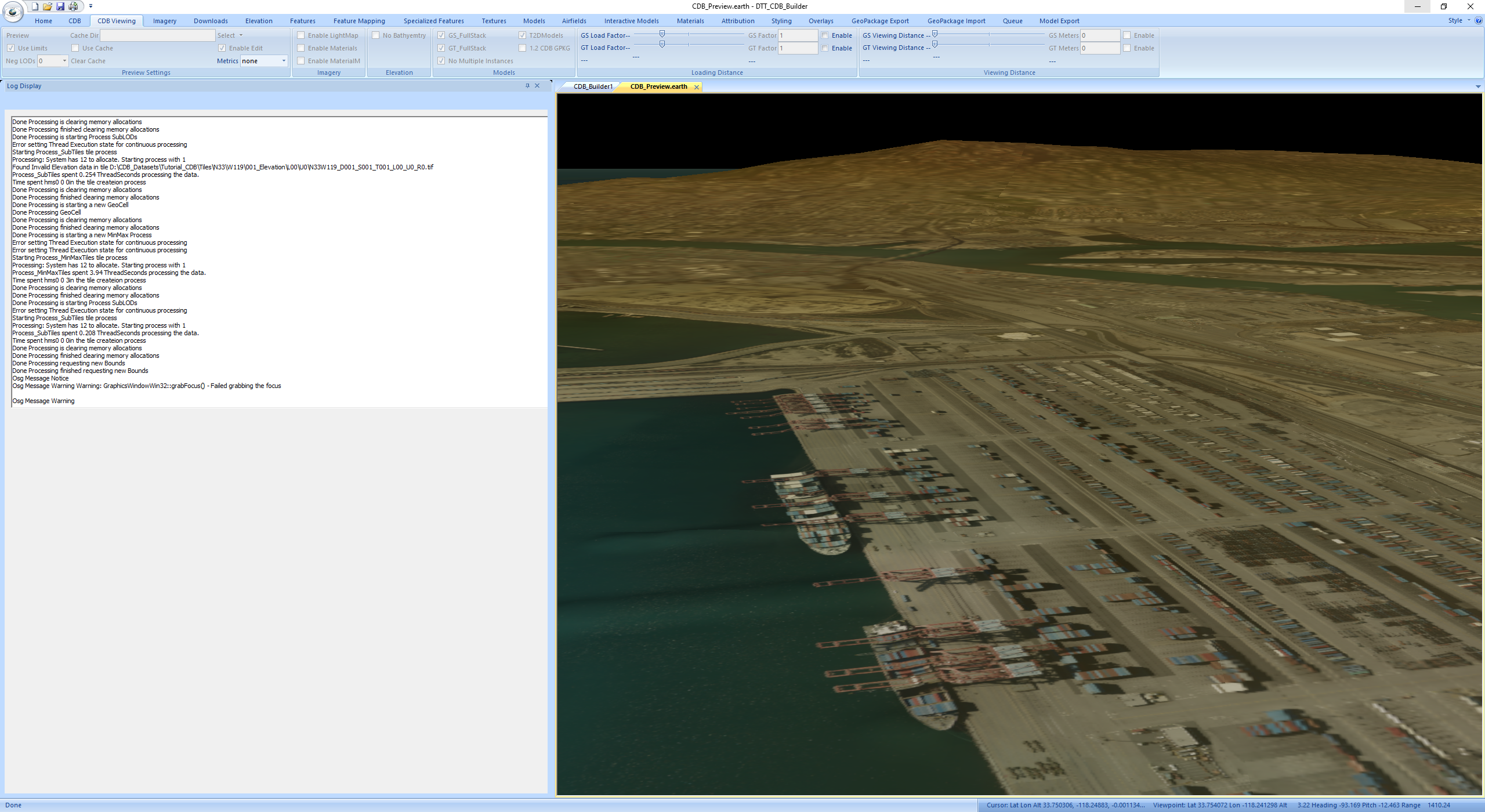Open the Specialized Features ribbon tab
Screen dimensions: 1485x812
(434, 21)
